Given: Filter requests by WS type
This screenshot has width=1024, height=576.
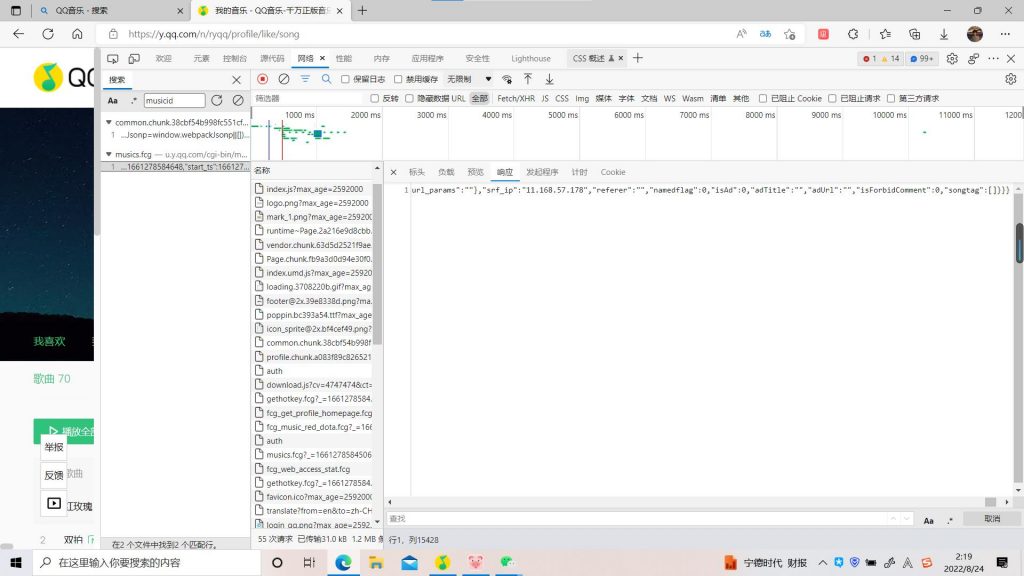Looking at the screenshot, I should pyautogui.click(x=669, y=99).
